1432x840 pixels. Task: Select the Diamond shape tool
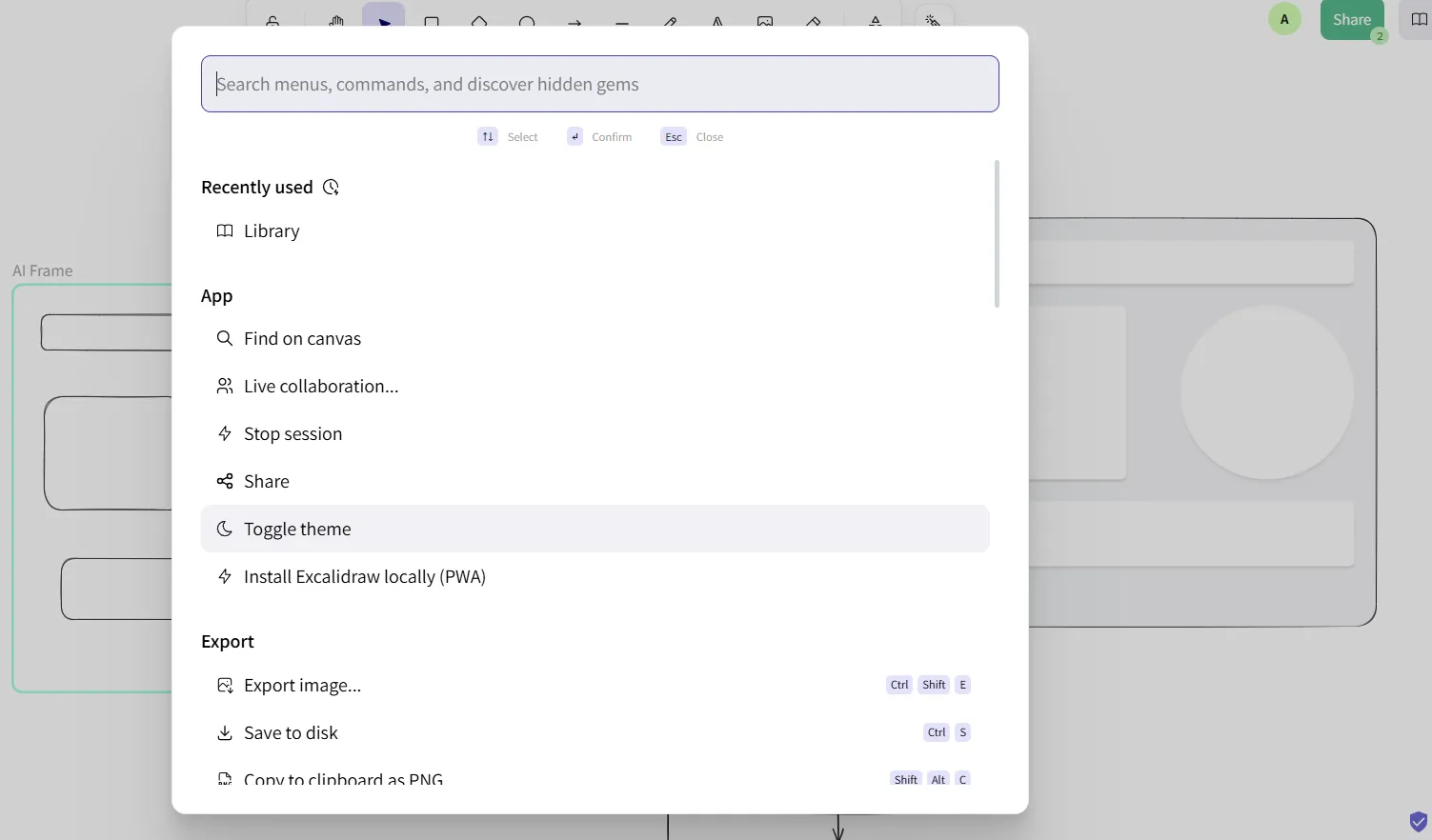[x=479, y=19]
